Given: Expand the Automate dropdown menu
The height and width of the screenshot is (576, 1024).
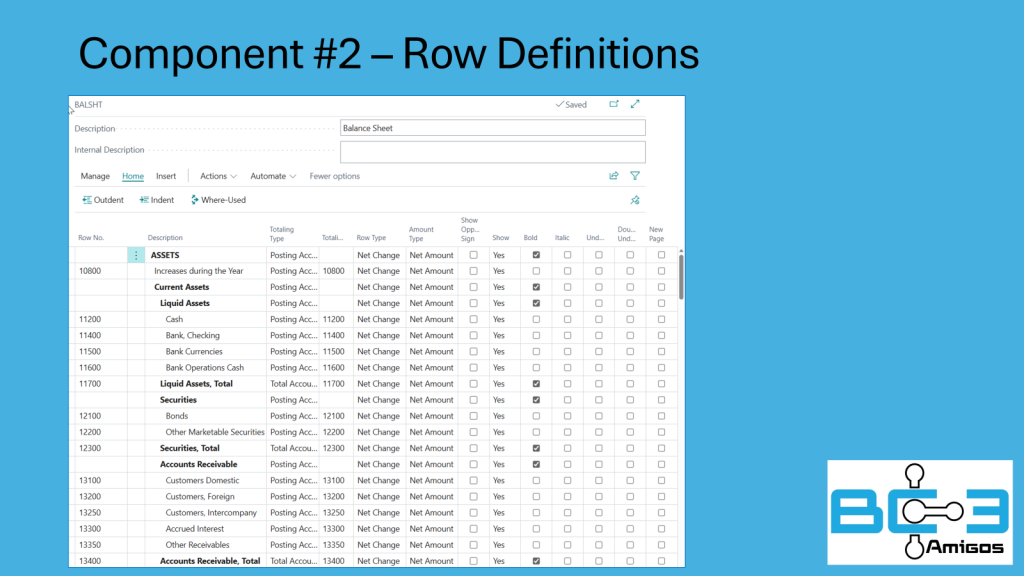Looking at the screenshot, I should (x=273, y=176).
